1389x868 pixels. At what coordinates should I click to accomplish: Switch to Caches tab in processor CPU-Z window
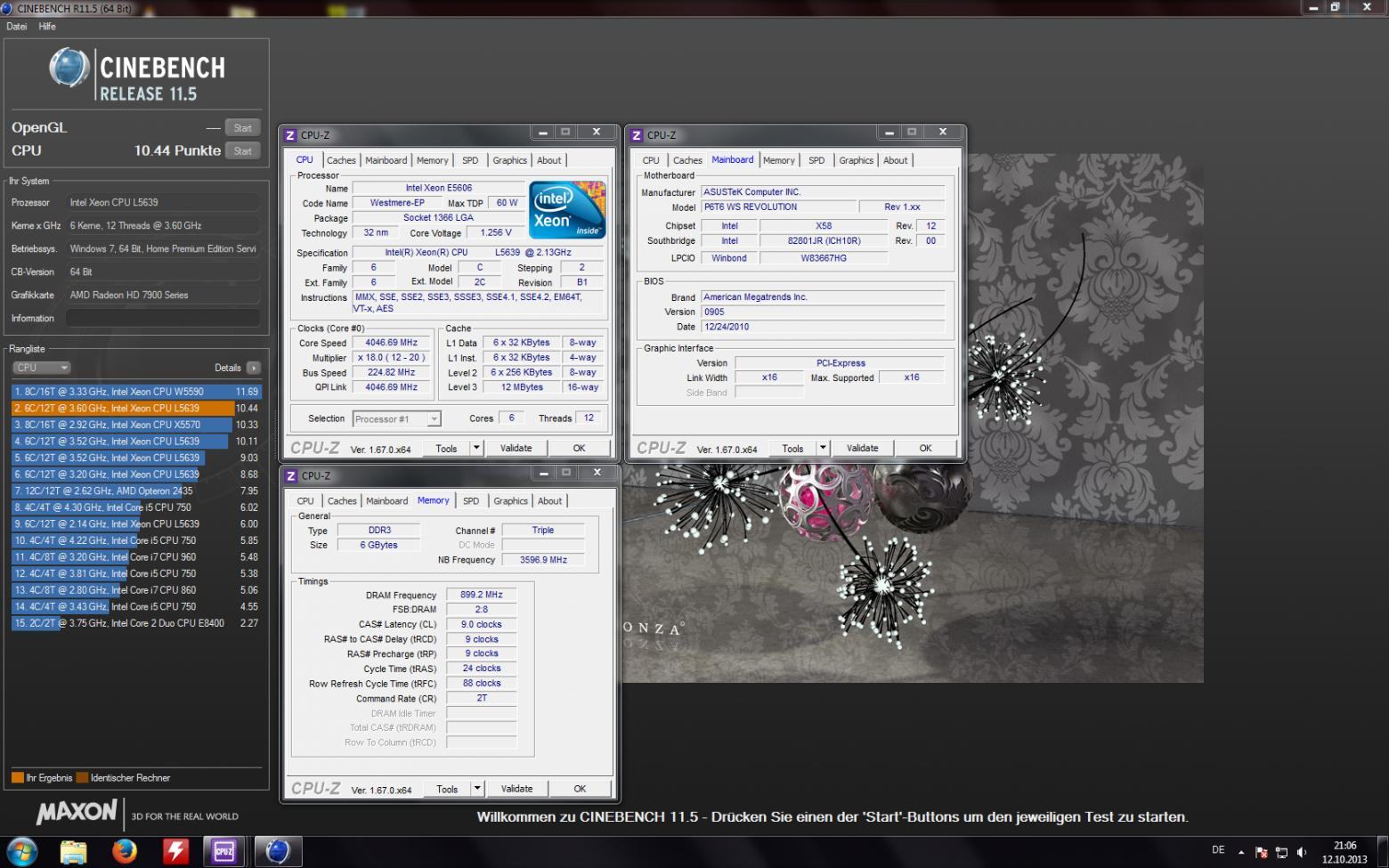tap(341, 160)
